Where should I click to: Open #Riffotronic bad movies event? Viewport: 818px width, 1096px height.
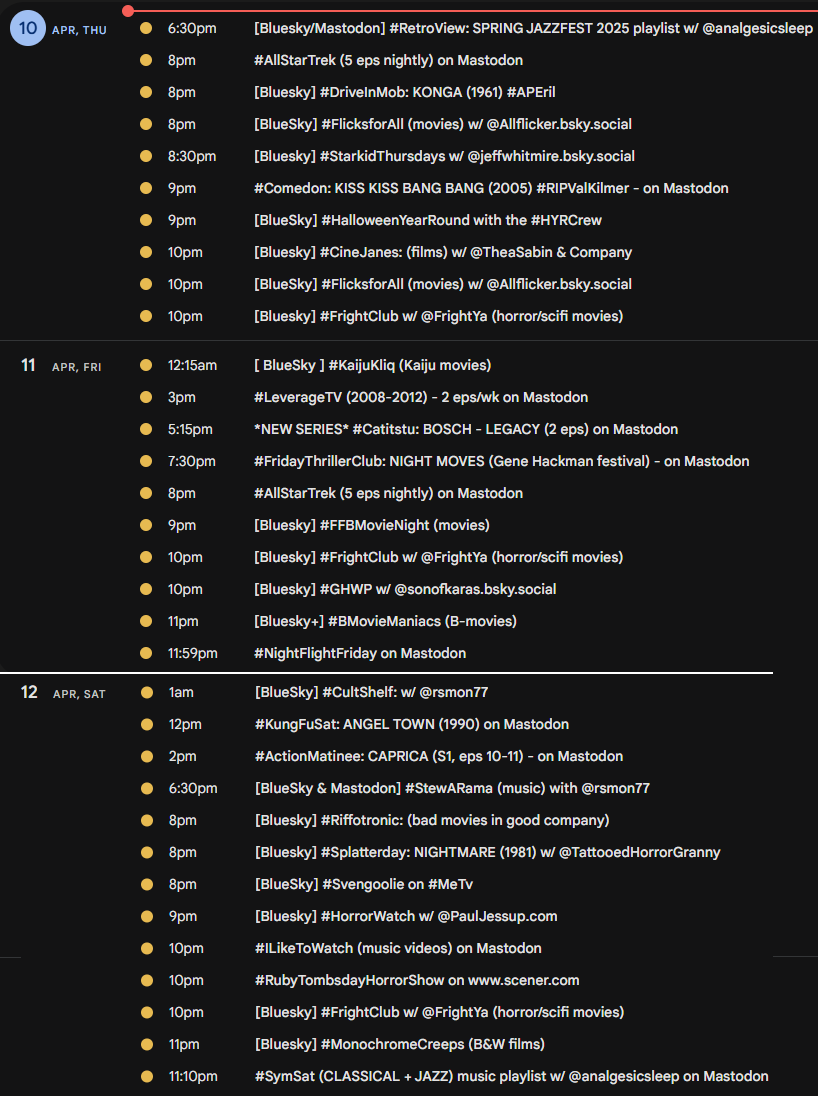432,821
